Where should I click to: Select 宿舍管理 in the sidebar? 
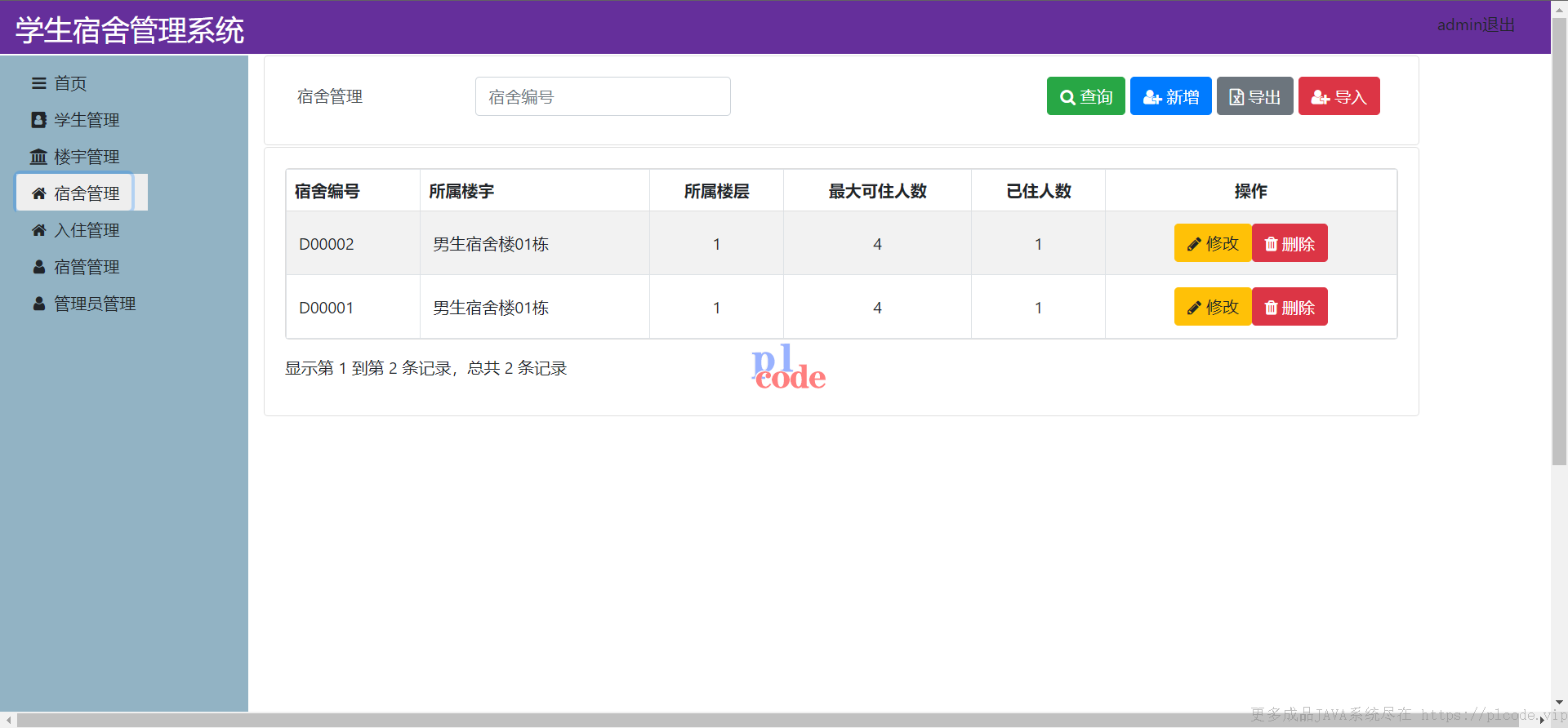pos(87,193)
